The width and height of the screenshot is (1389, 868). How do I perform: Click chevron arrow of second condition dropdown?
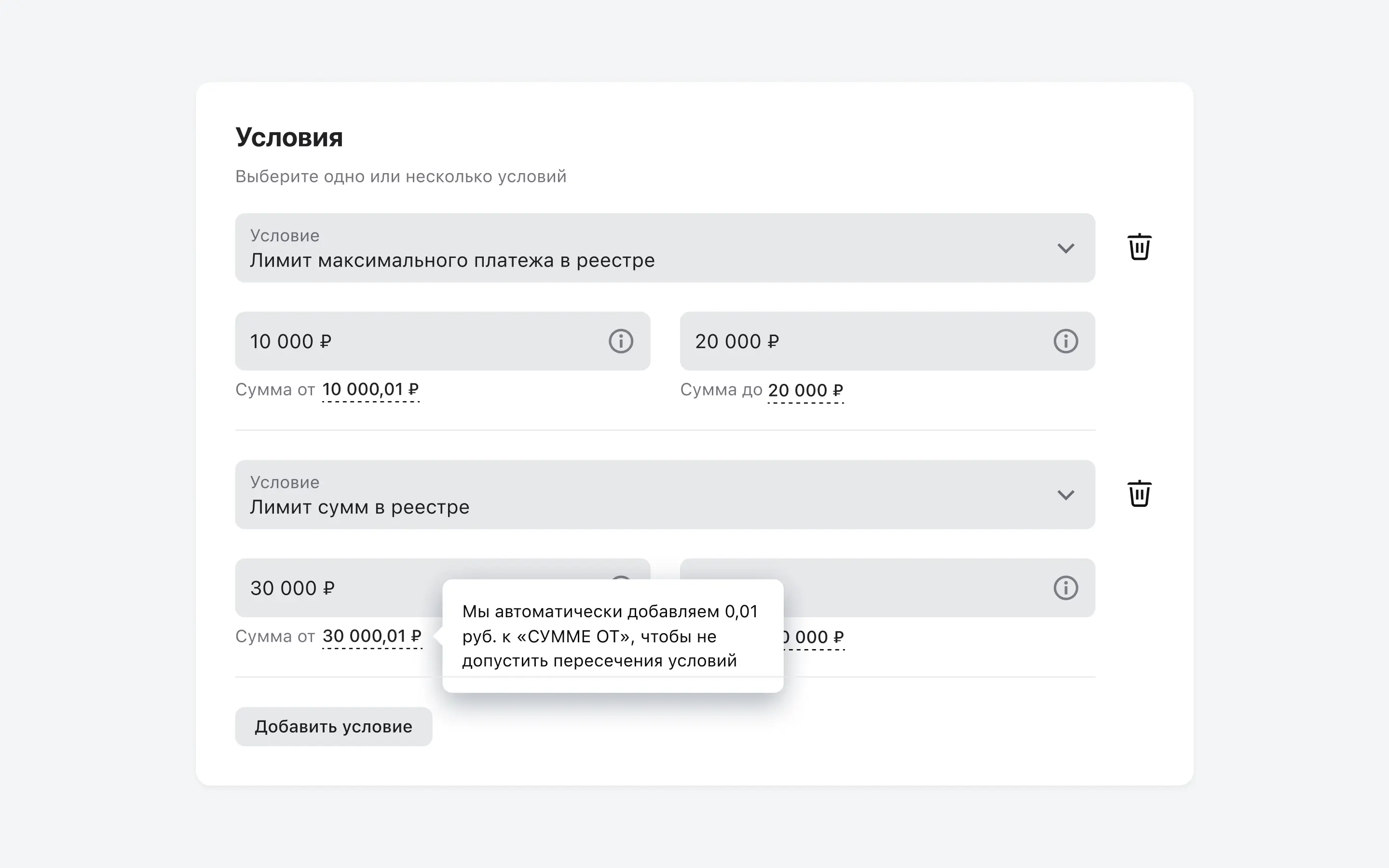coord(1065,495)
